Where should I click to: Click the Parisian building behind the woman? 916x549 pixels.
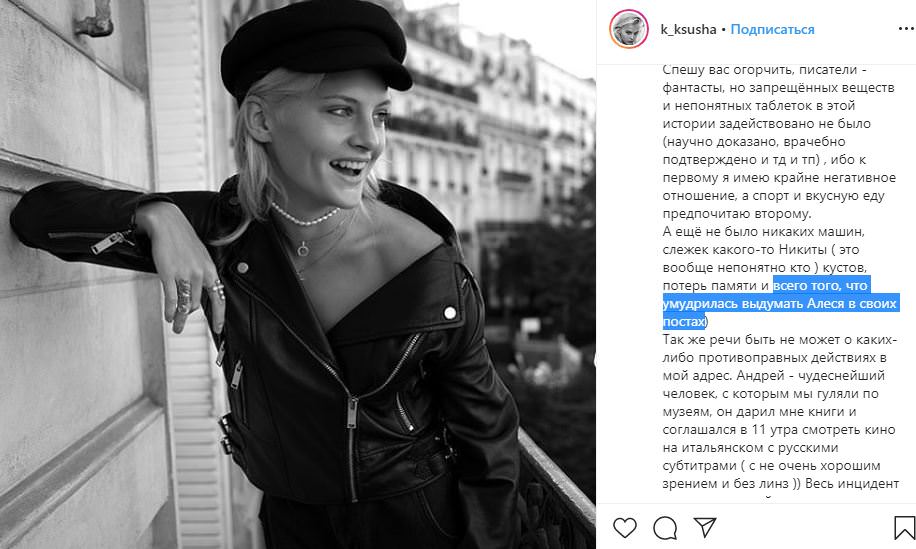pos(485,134)
